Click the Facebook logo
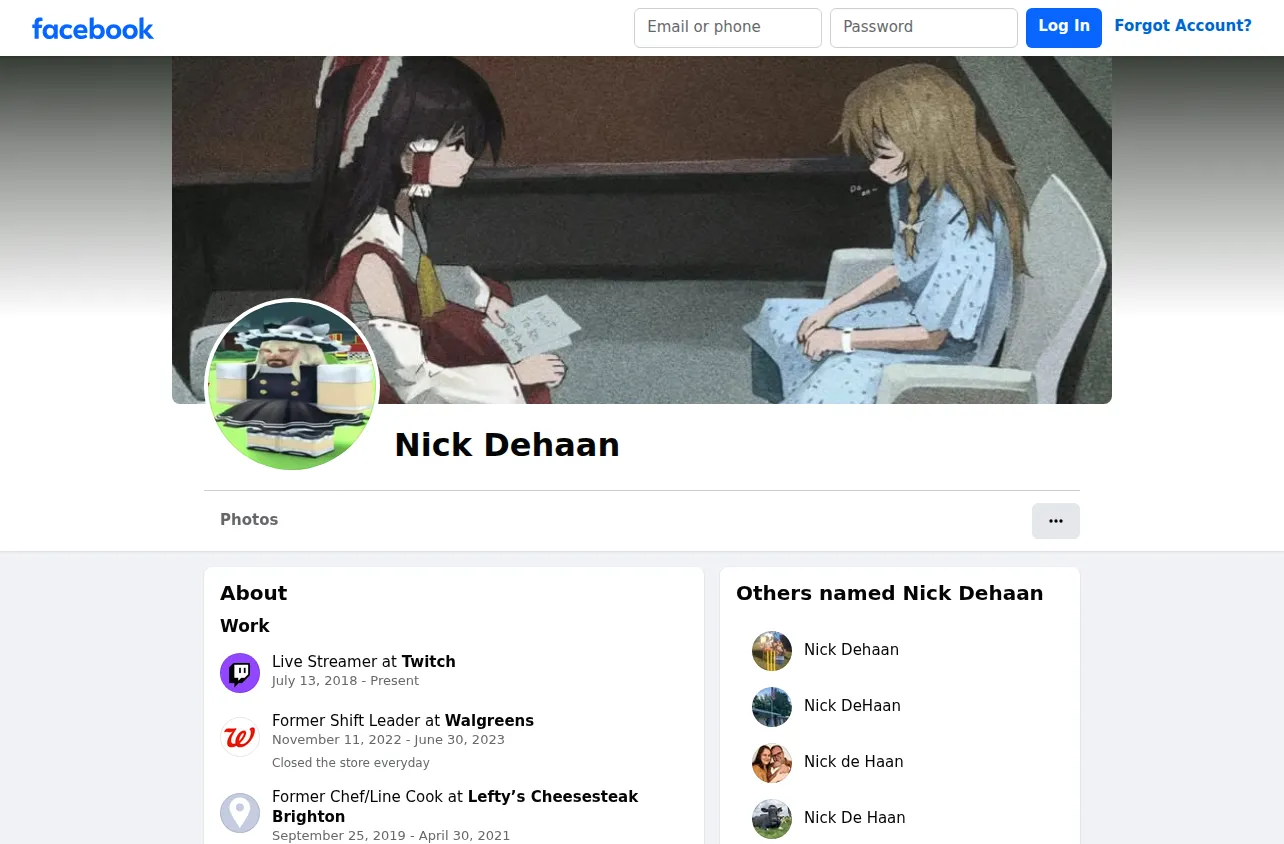The image size is (1284, 844). coord(93,28)
